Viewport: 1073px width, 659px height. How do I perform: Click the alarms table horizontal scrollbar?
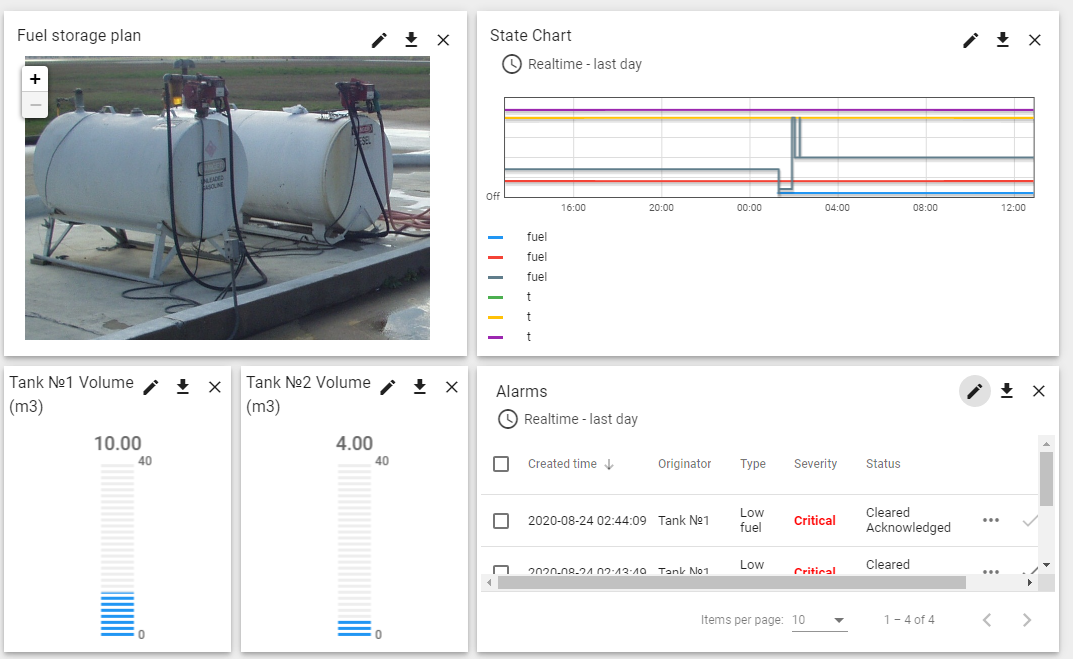(730, 582)
